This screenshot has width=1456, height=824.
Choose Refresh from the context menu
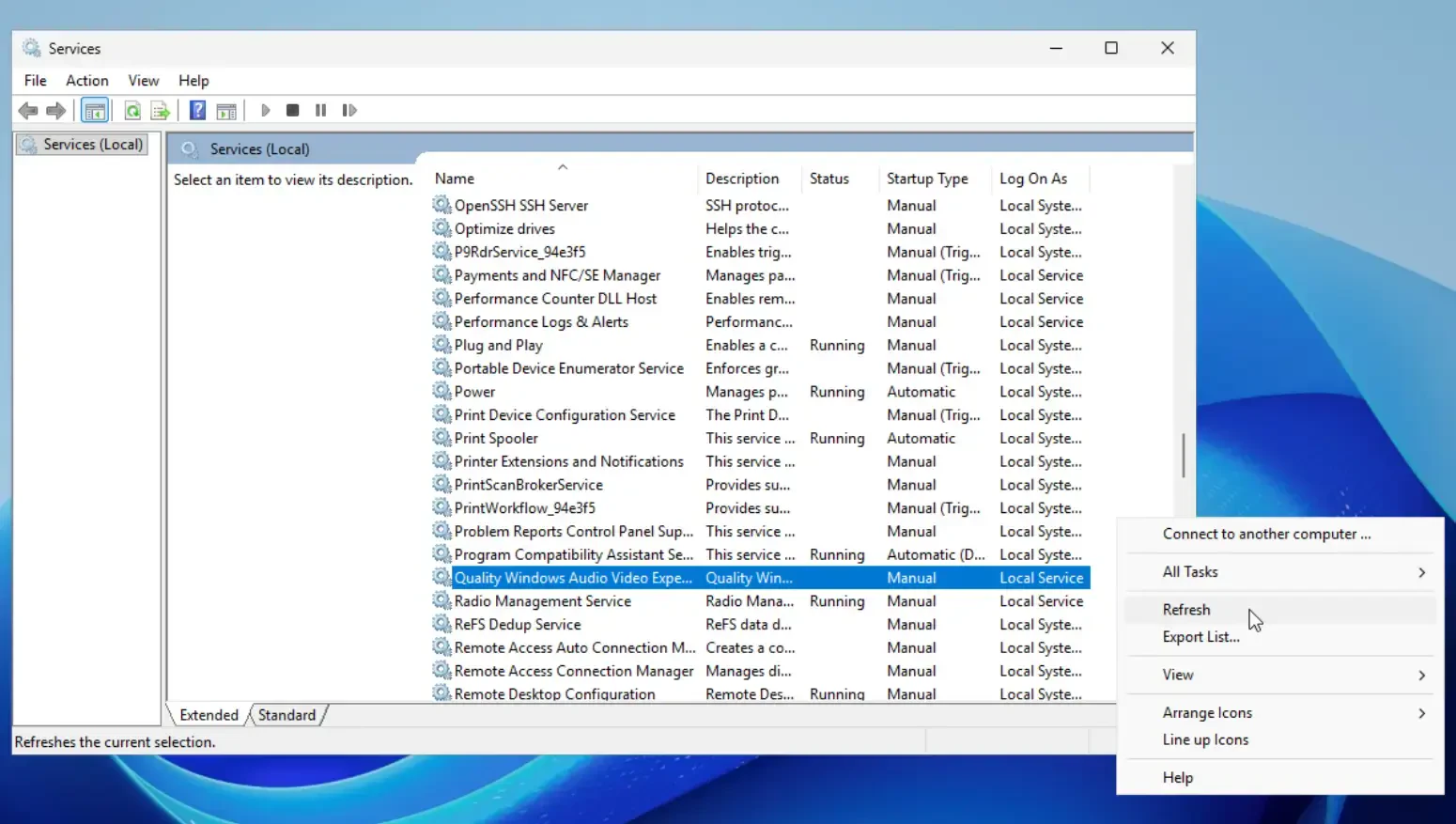click(1186, 610)
